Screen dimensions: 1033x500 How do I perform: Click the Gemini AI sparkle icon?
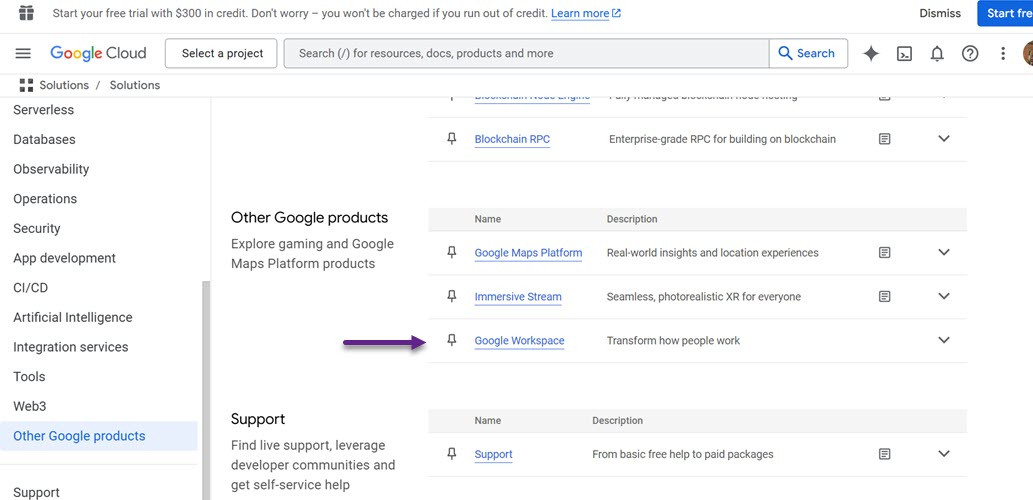click(x=871, y=54)
